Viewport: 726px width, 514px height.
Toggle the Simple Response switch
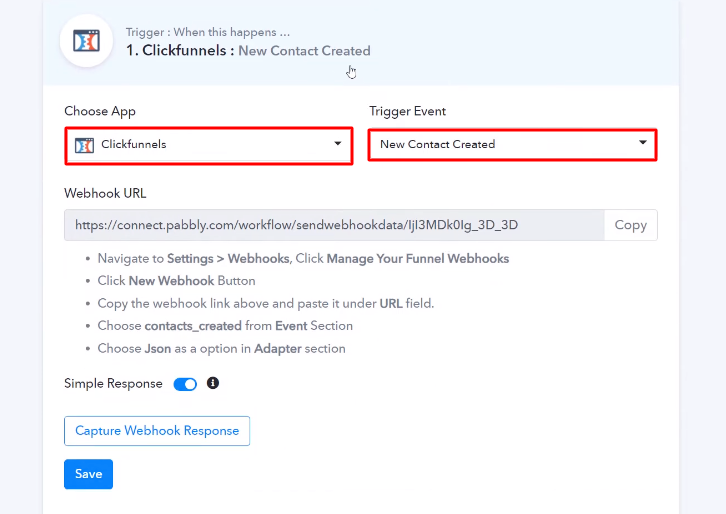point(185,384)
